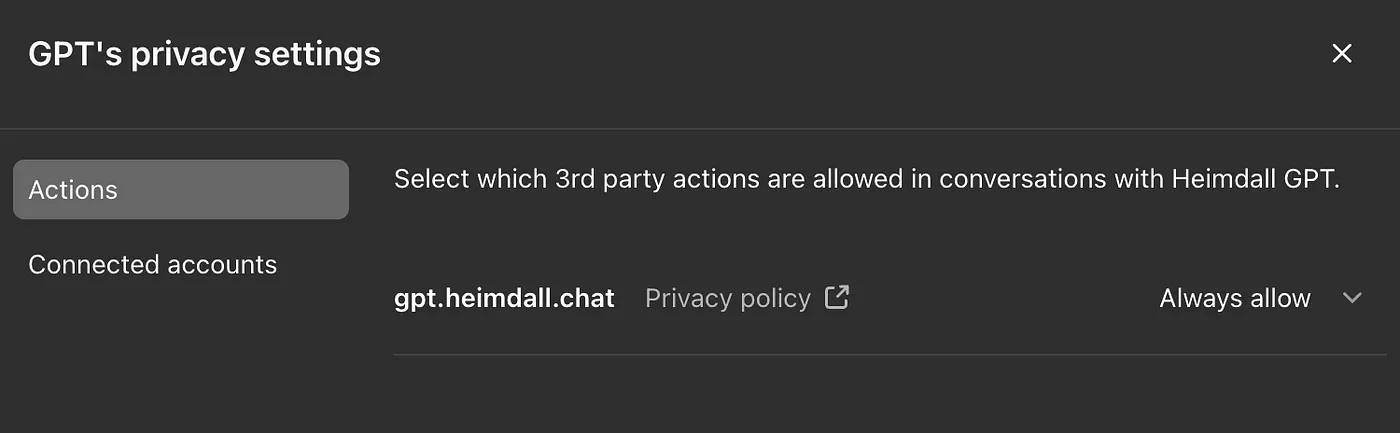Screen dimensions: 1400x433
Task: Switch to the Connected accounts tab
Action: [x=153, y=265]
